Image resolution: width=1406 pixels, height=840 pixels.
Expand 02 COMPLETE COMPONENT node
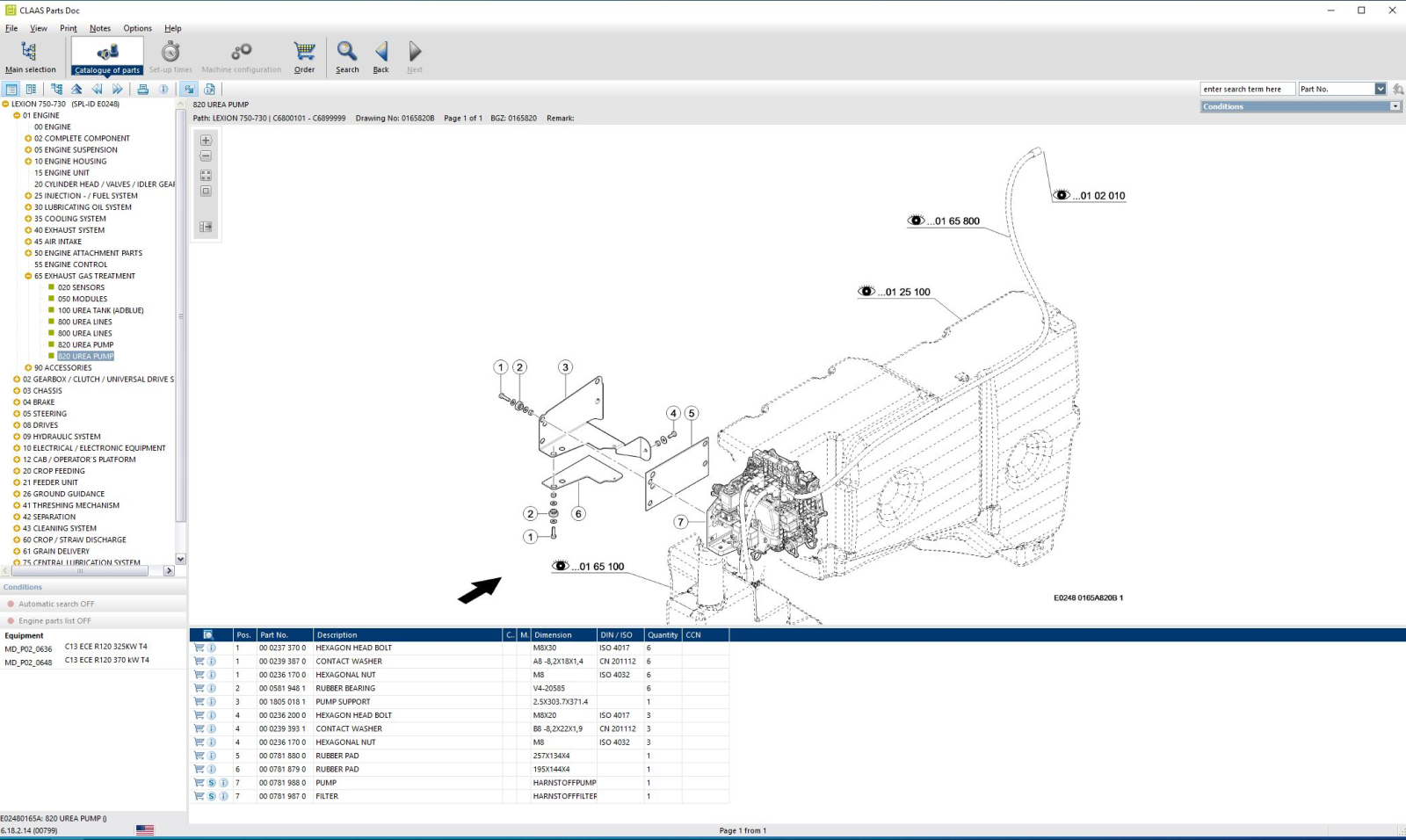click(28, 139)
